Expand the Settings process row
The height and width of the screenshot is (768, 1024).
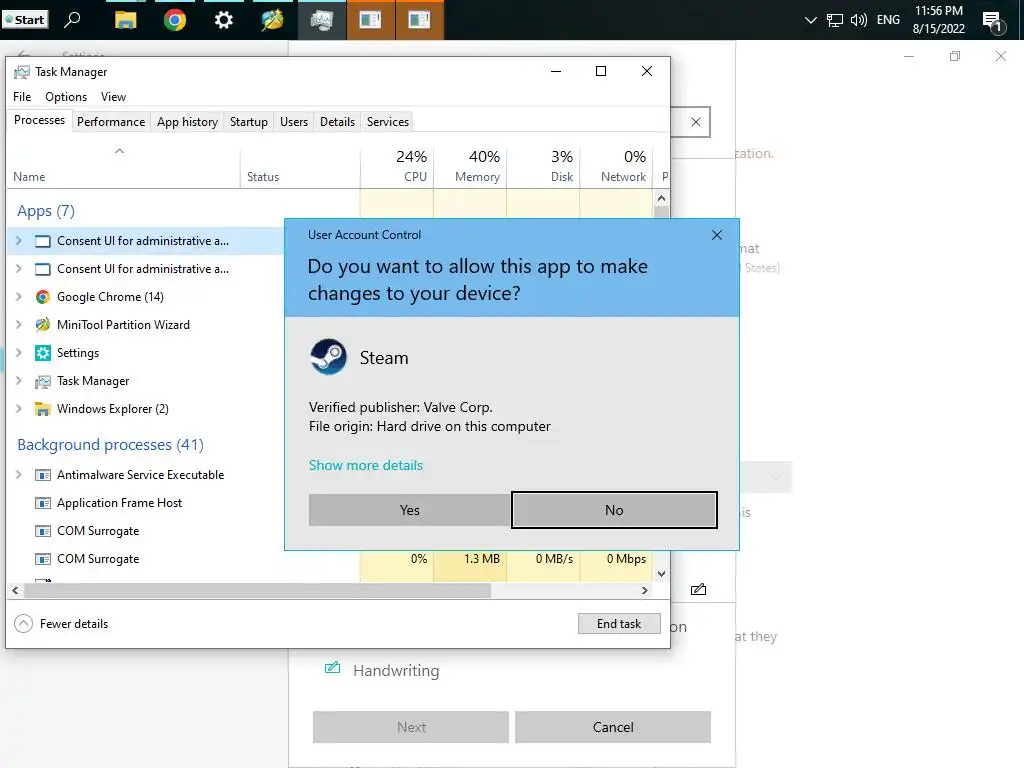tap(18, 353)
